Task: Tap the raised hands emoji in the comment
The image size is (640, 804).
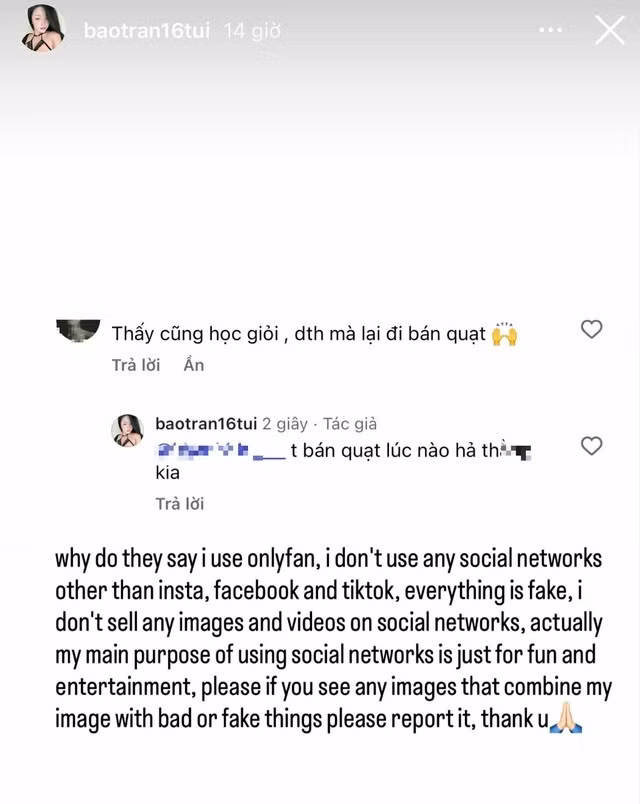Action: coord(504,333)
